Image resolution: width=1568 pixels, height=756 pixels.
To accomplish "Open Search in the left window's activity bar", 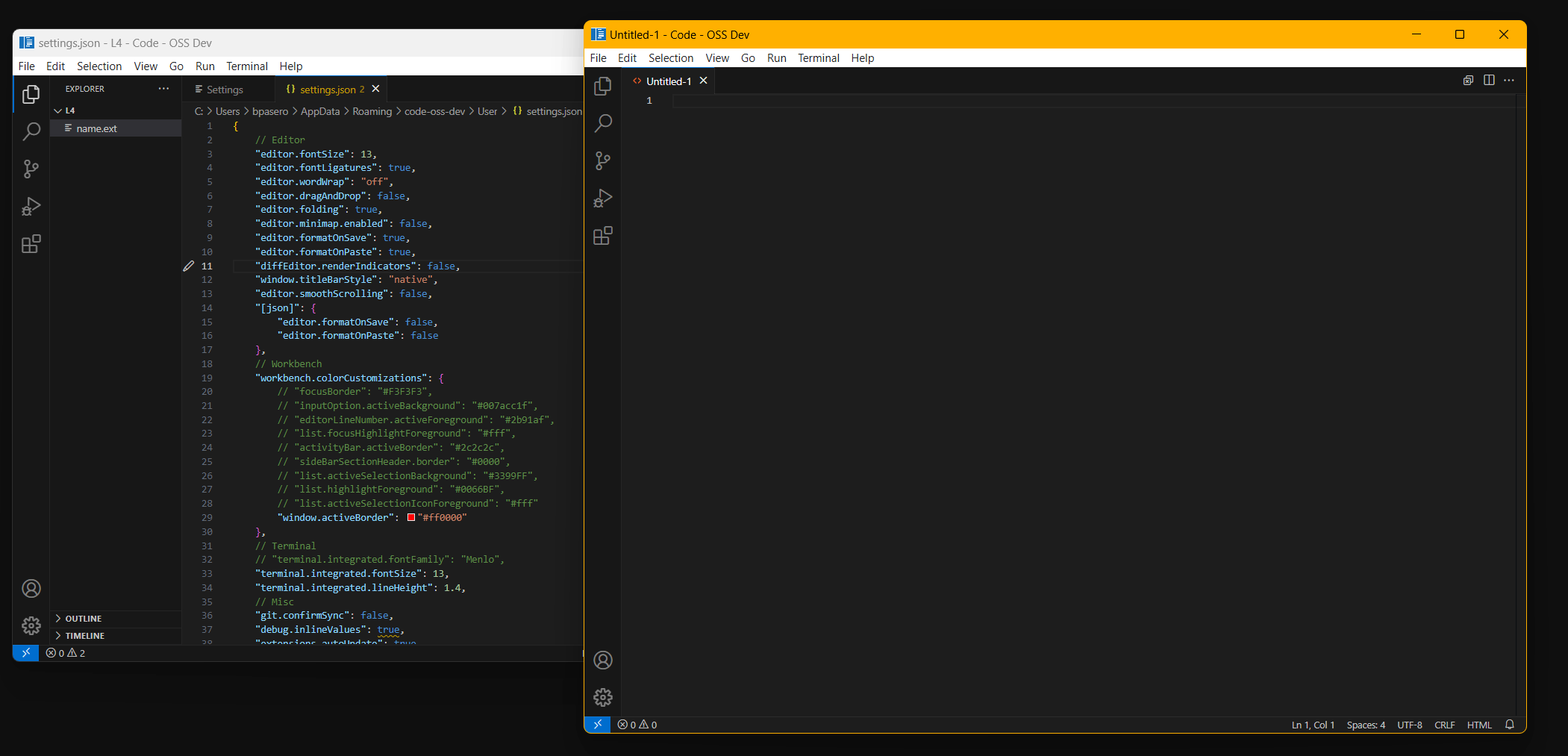I will [x=31, y=131].
